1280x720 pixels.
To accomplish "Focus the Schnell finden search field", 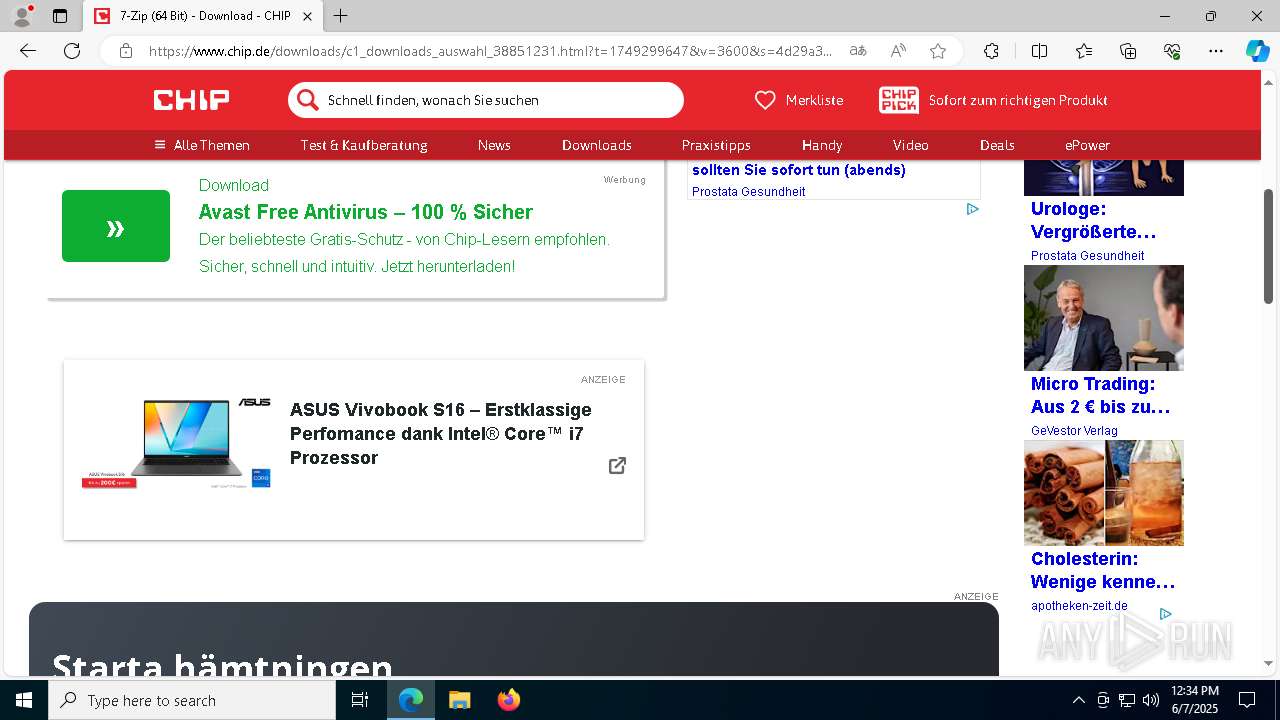I will pos(486,100).
